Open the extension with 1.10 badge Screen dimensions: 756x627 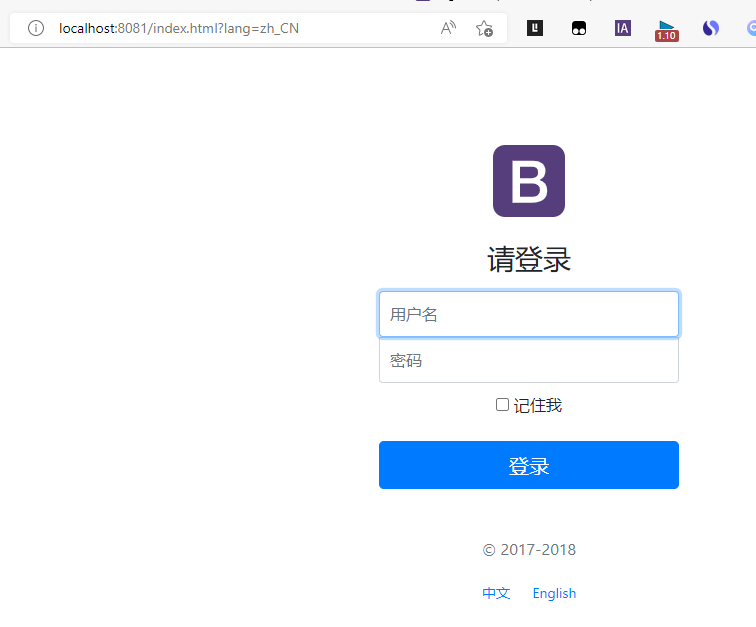point(667,30)
